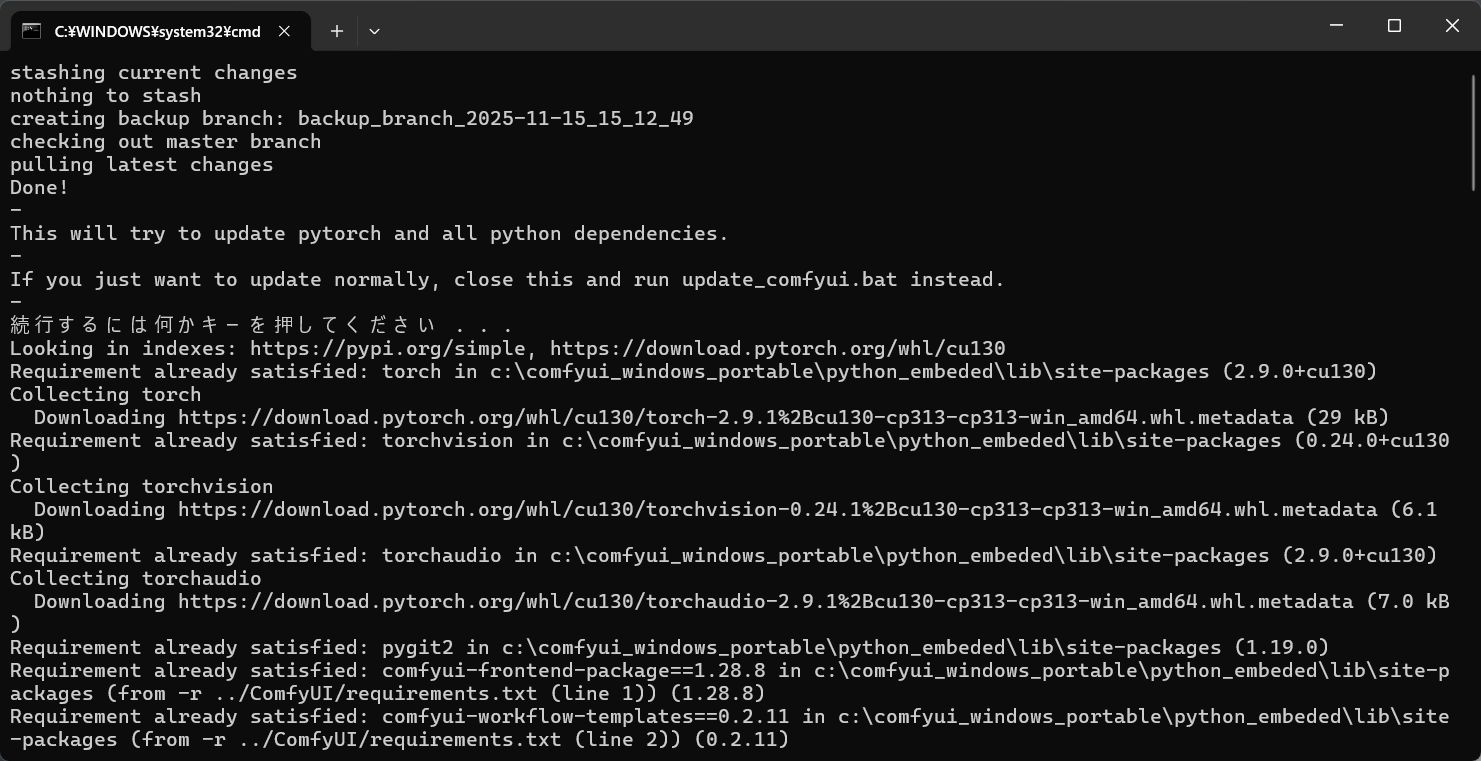The image size is (1481, 761).
Task: Click the torchaudio-2.9.1 metadata download URL
Action: [x=765, y=602]
